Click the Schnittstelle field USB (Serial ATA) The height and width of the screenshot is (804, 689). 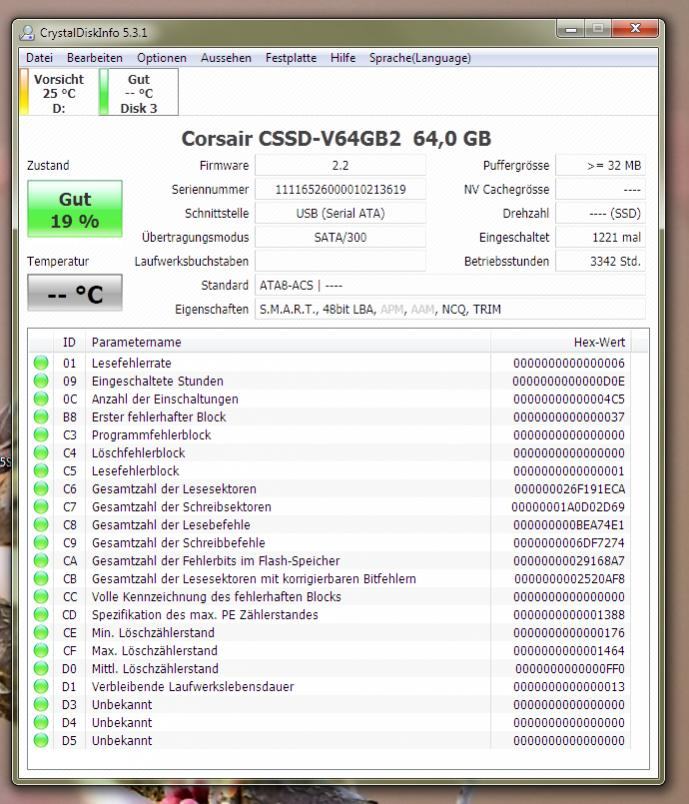tap(340, 213)
